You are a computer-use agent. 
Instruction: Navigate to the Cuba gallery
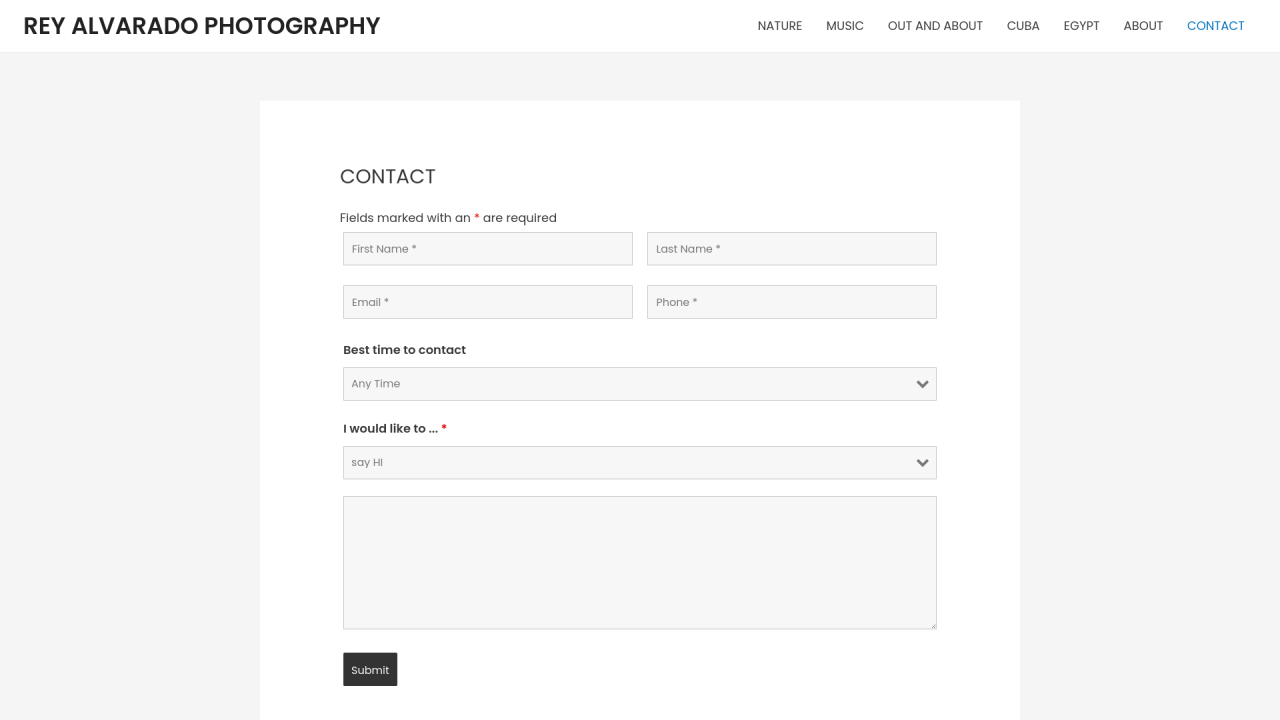click(1023, 26)
